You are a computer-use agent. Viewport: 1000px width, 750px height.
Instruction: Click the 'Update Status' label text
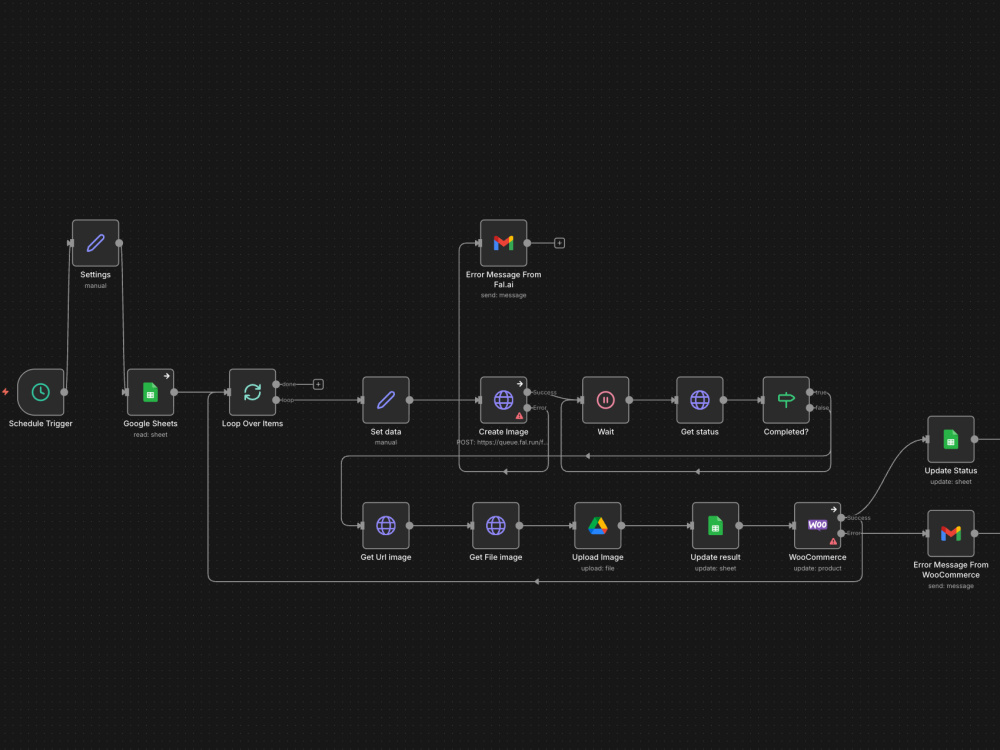click(x=951, y=471)
